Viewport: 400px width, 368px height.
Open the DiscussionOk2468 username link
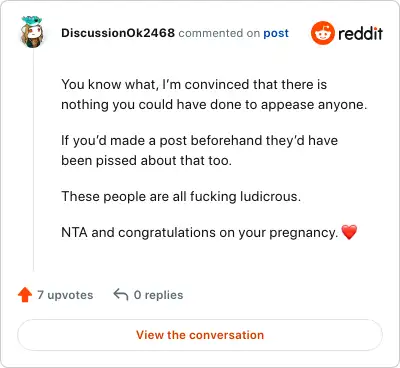118,33
